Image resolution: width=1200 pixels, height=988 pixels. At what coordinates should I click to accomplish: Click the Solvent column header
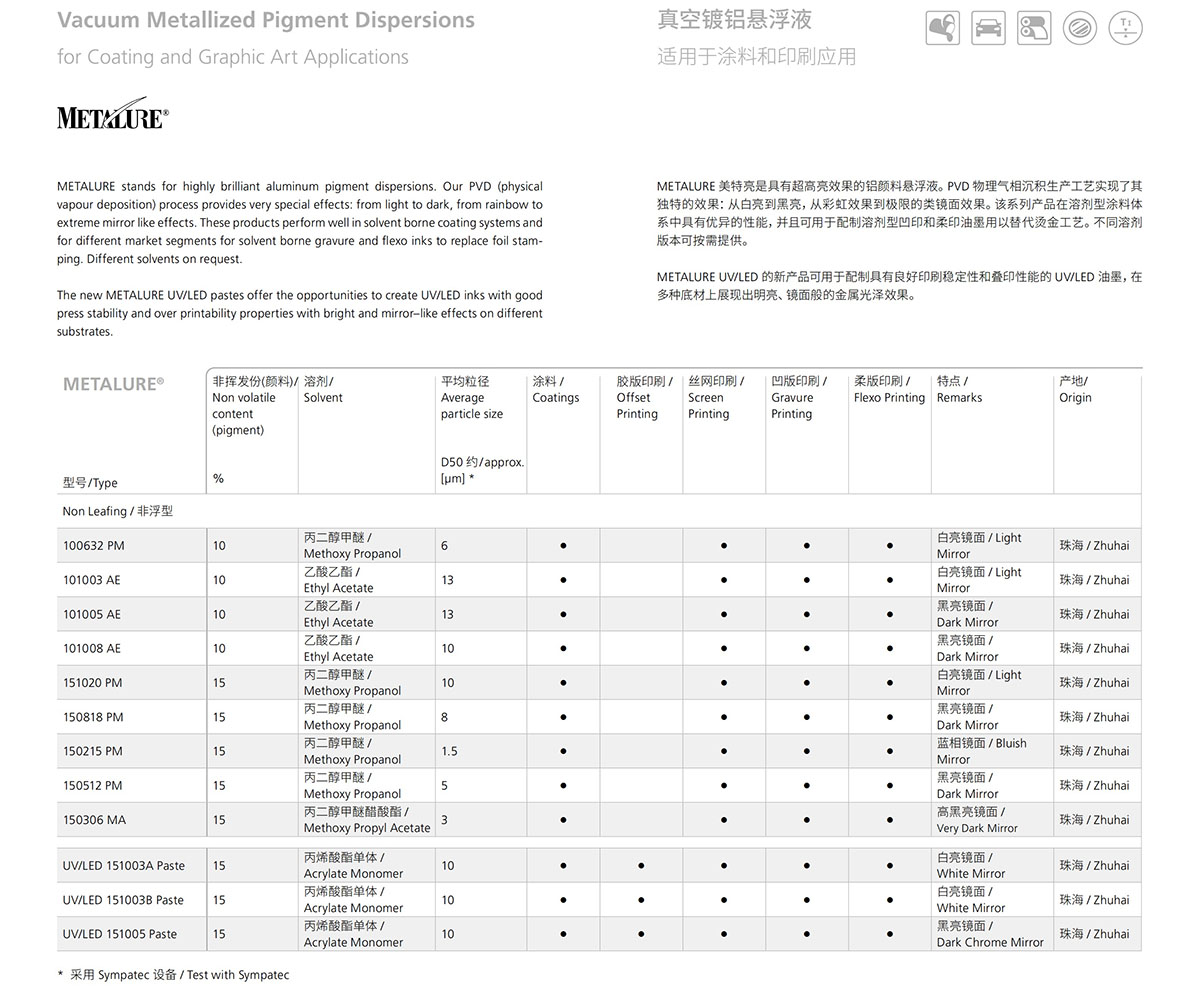(x=322, y=390)
